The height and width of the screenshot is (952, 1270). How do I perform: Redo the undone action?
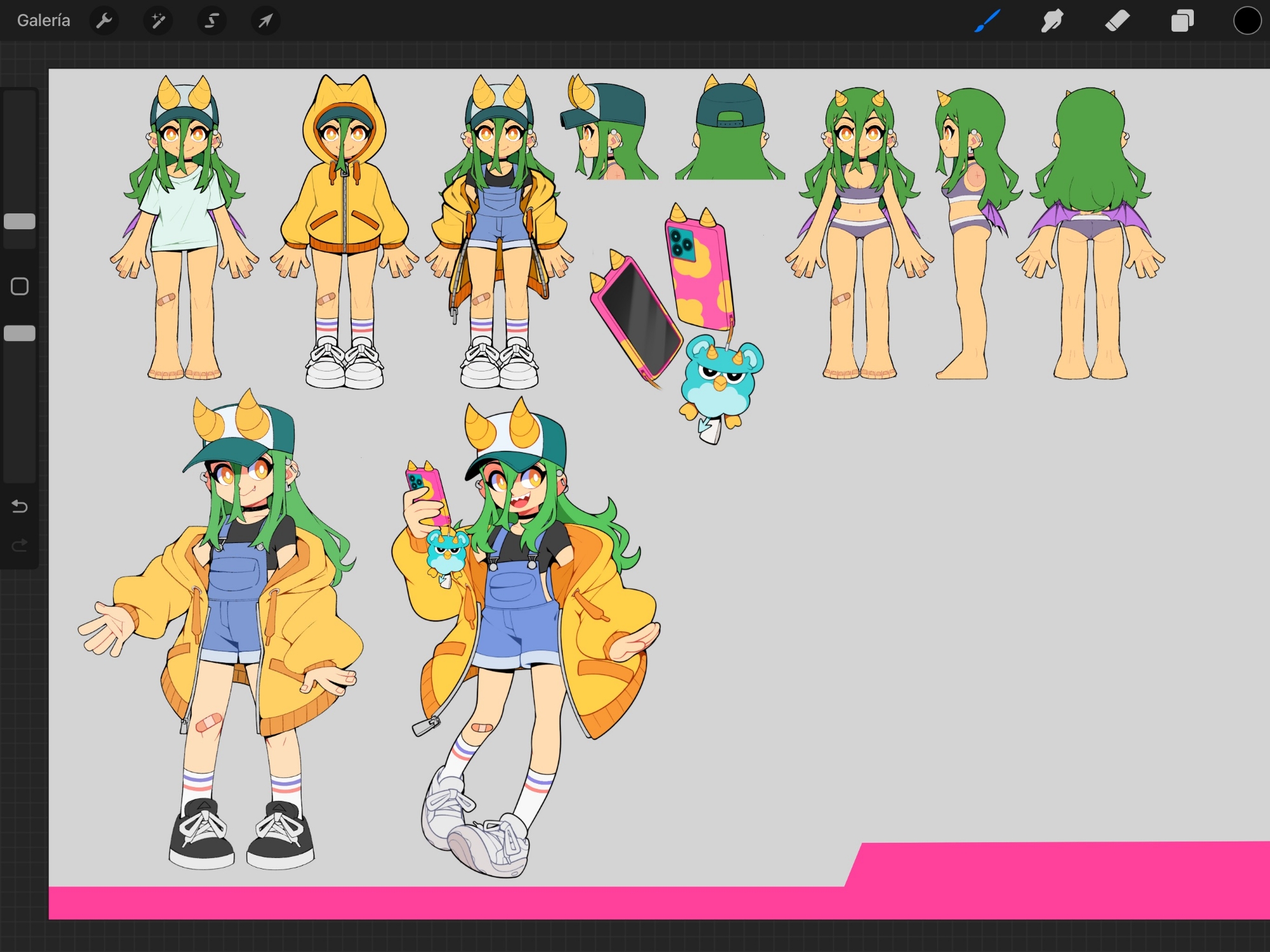coord(20,546)
